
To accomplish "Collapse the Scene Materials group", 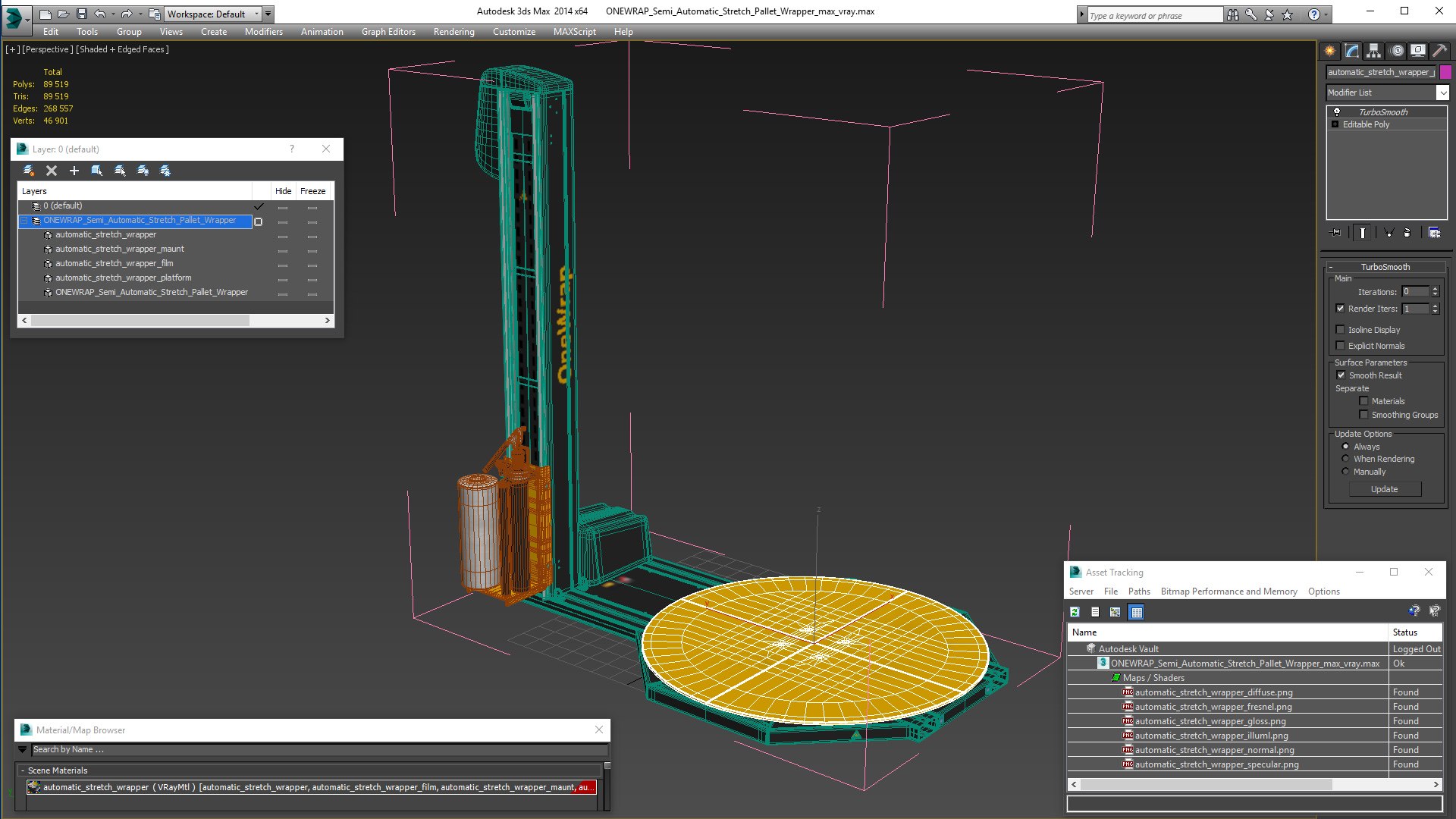I will pos(23,770).
